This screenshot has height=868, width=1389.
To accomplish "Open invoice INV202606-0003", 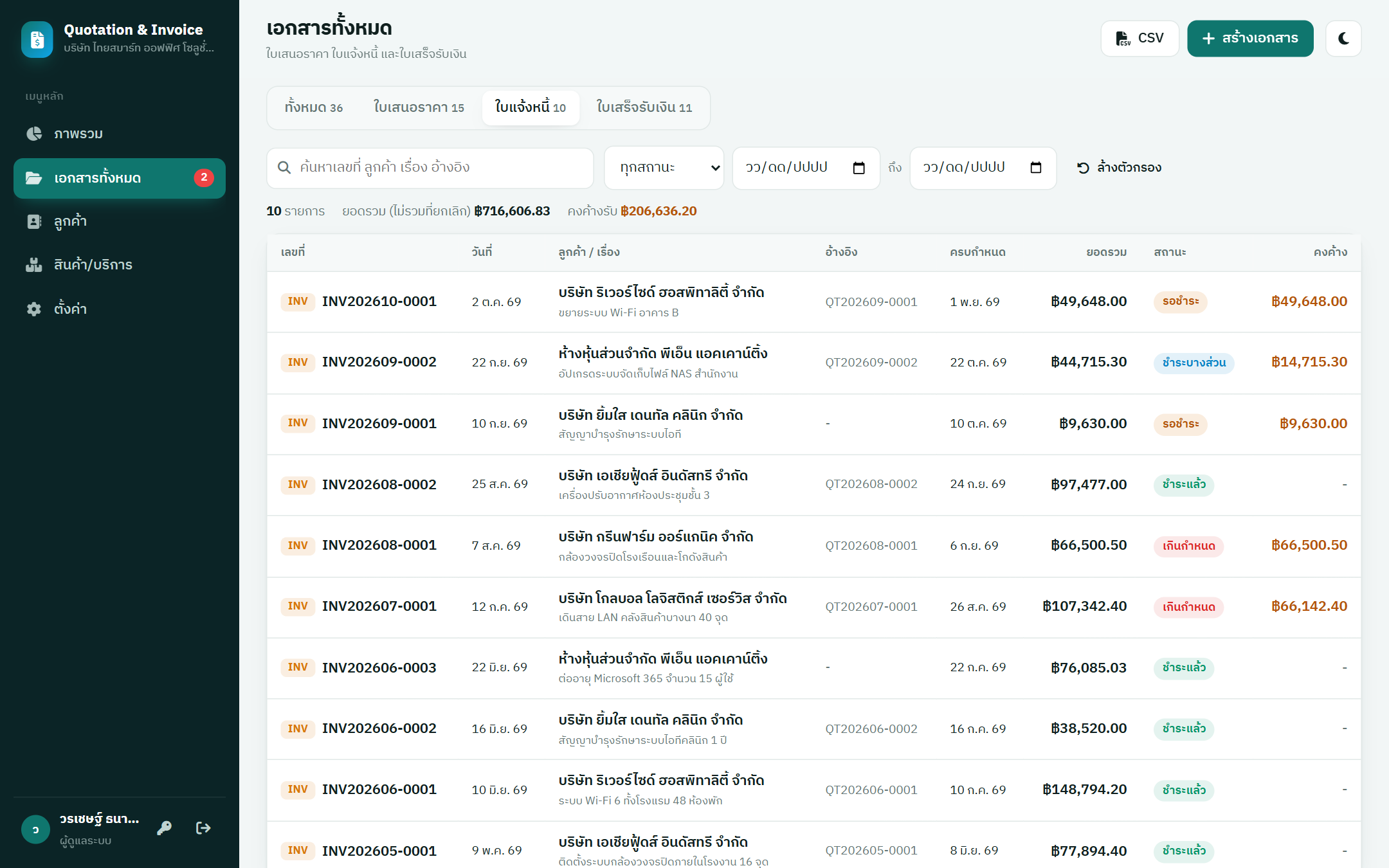I will (379, 667).
